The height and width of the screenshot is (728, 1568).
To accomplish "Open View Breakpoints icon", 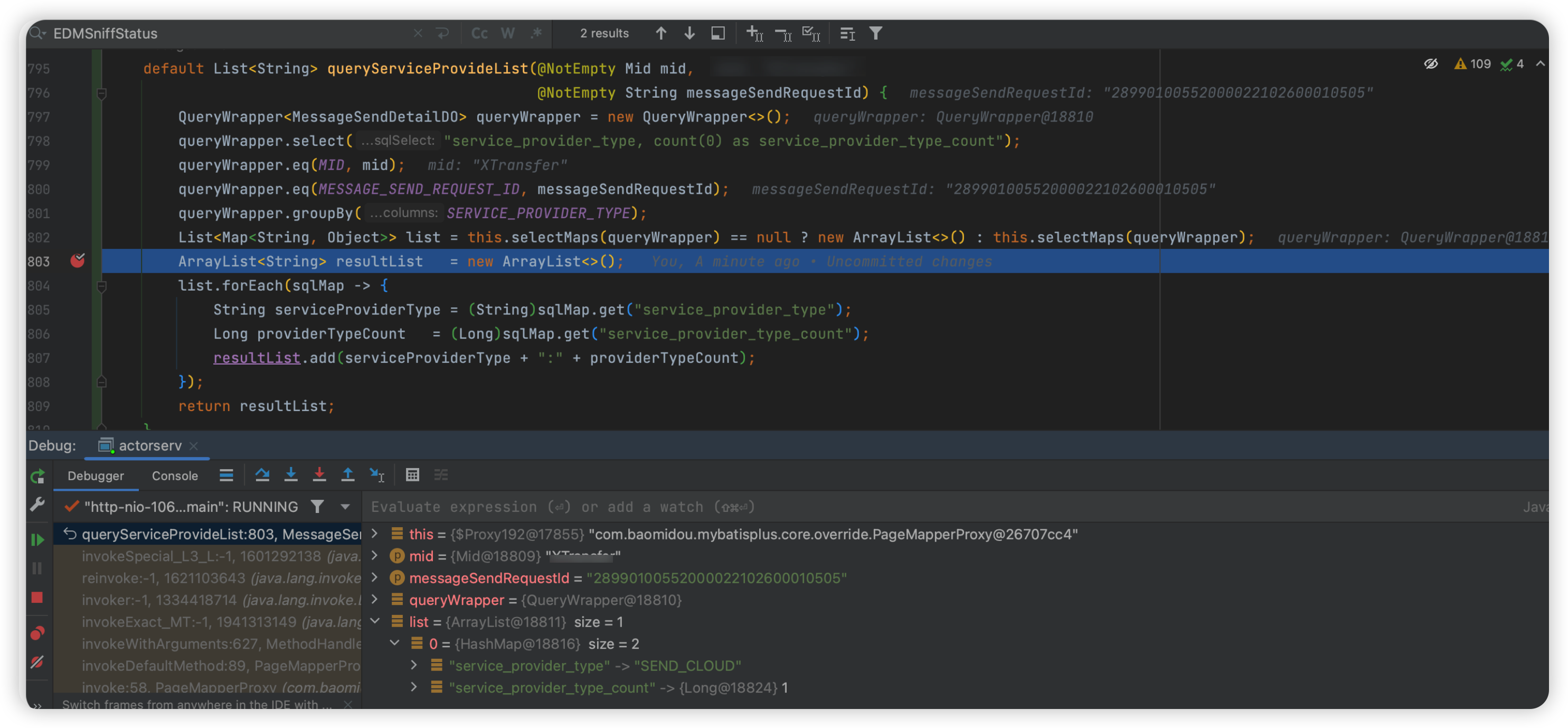I will pos(37,633).
